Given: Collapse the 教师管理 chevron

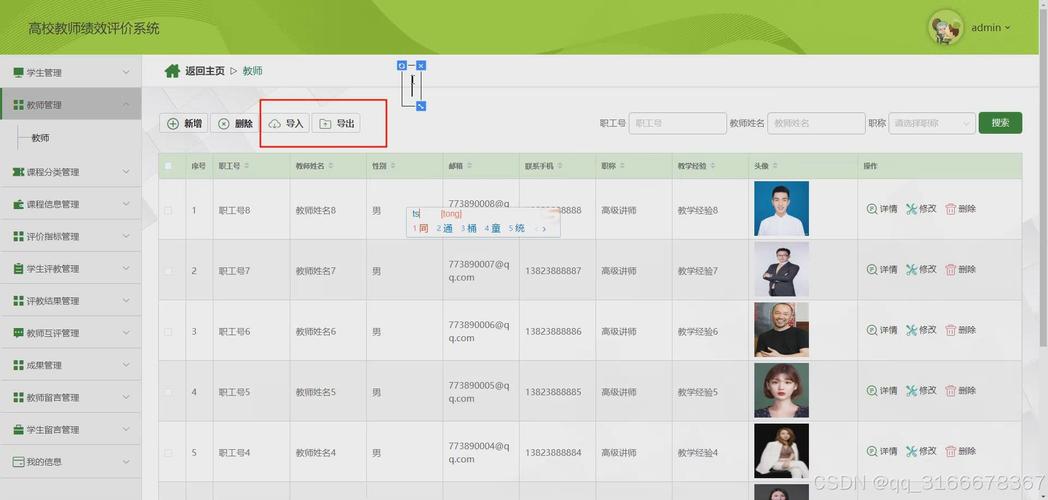Looking at the screenshot, I should 126,105.
